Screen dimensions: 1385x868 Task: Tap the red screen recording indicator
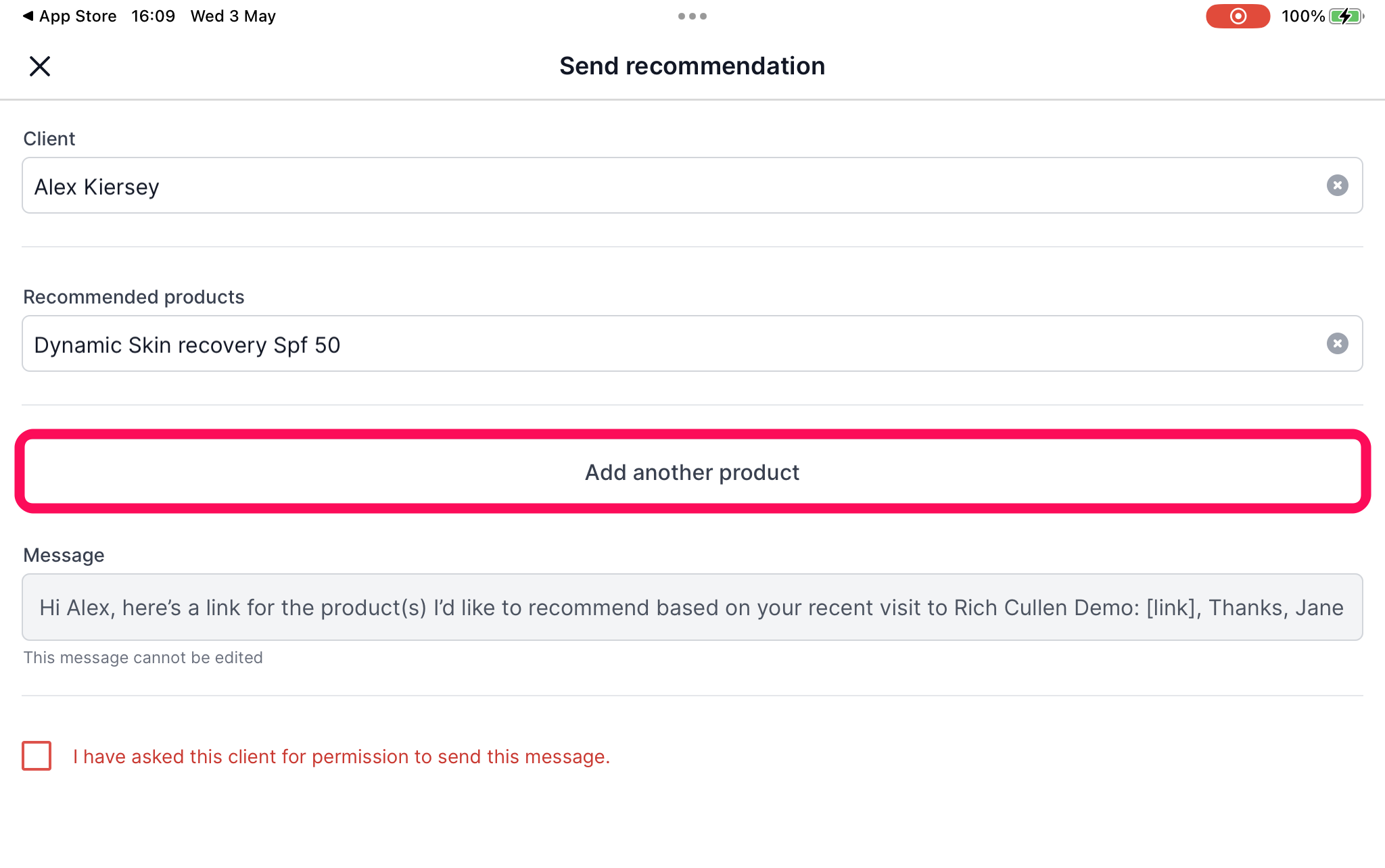1238,16
